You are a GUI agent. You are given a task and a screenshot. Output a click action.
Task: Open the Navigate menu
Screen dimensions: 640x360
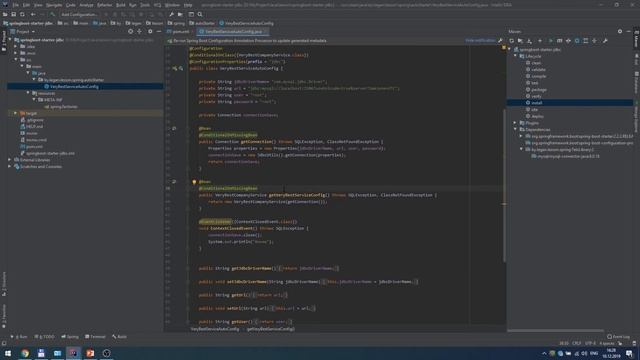pyautogui.click(x=54, y=5)
